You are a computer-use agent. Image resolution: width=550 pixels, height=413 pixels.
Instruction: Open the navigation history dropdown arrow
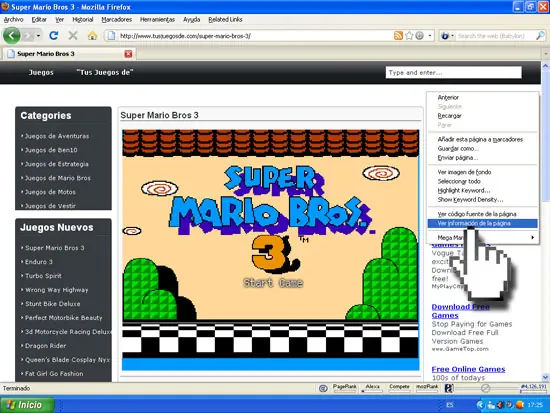38,36
